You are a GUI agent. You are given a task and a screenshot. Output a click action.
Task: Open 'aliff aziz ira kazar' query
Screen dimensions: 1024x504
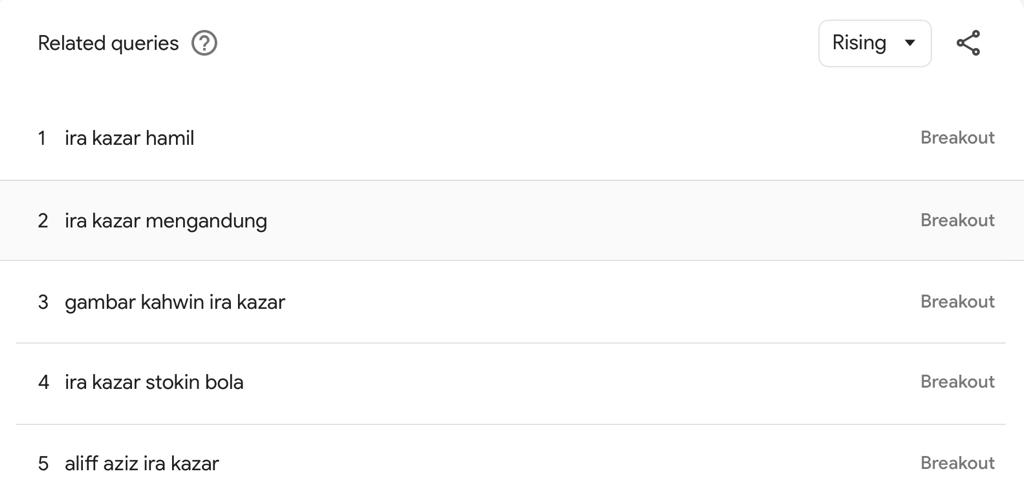tap(142, 464)
